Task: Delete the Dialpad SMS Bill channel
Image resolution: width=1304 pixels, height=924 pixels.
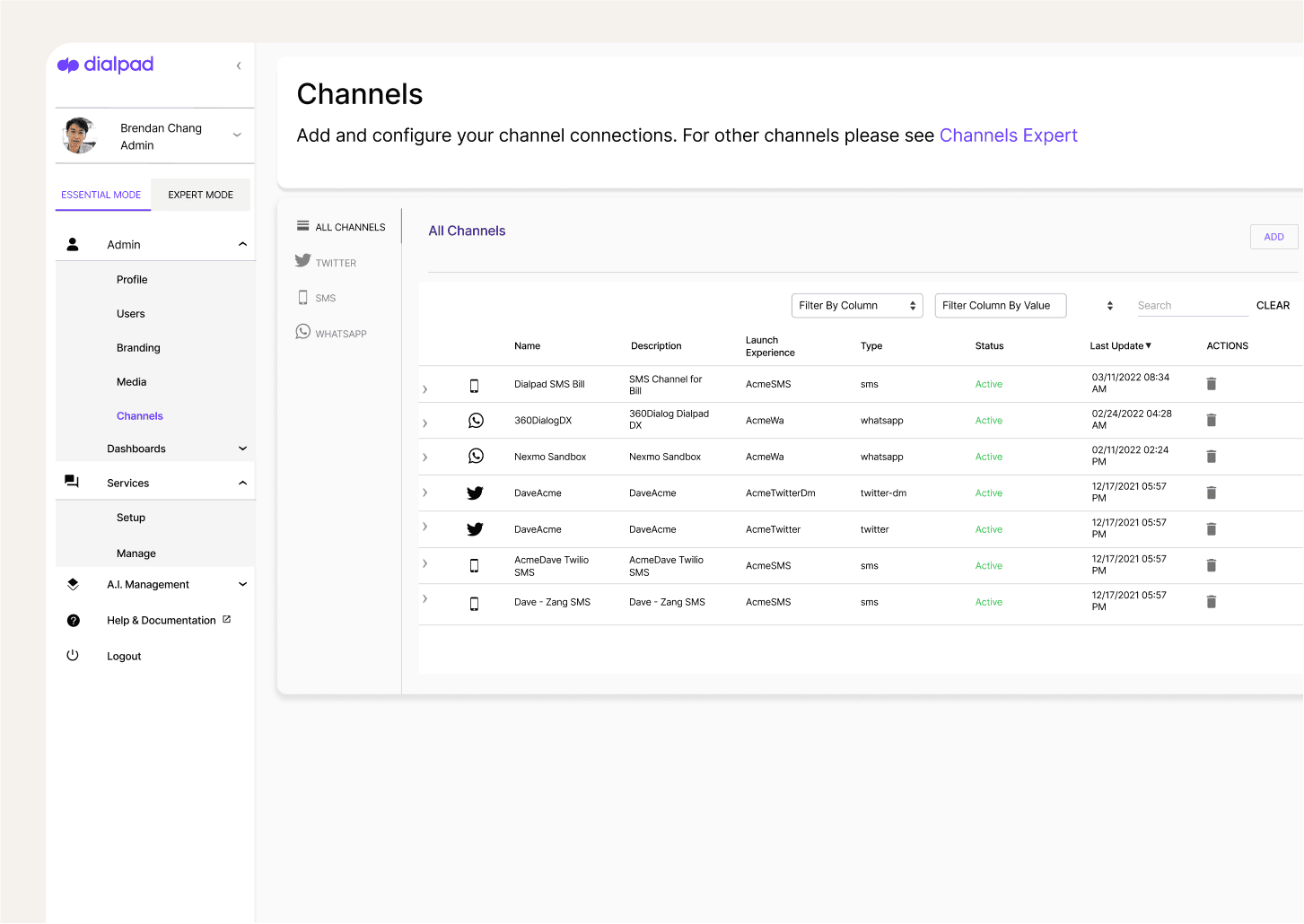Action: (x=1211, y=383)
